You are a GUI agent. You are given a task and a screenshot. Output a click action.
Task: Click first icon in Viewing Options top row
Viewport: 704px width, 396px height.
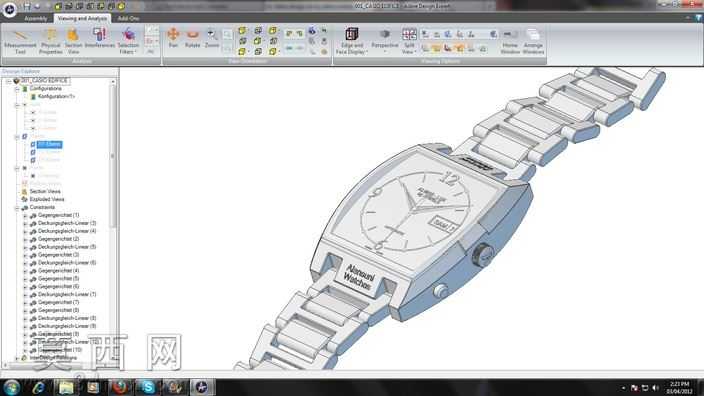[425, 34]
